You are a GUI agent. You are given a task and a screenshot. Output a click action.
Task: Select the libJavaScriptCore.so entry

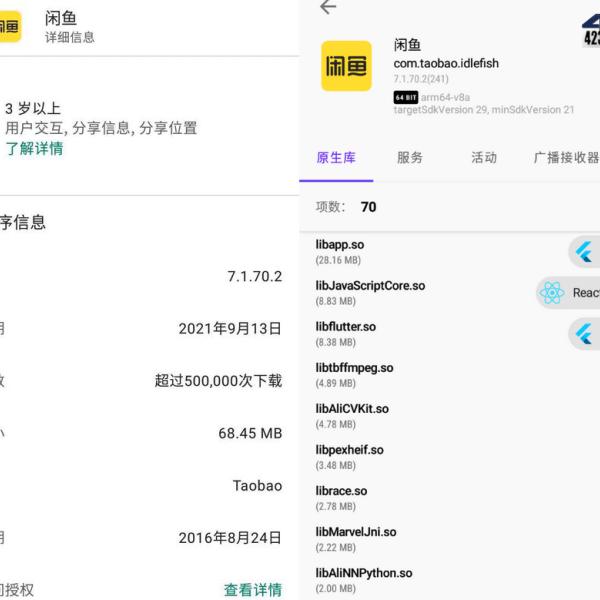point(450,293)
